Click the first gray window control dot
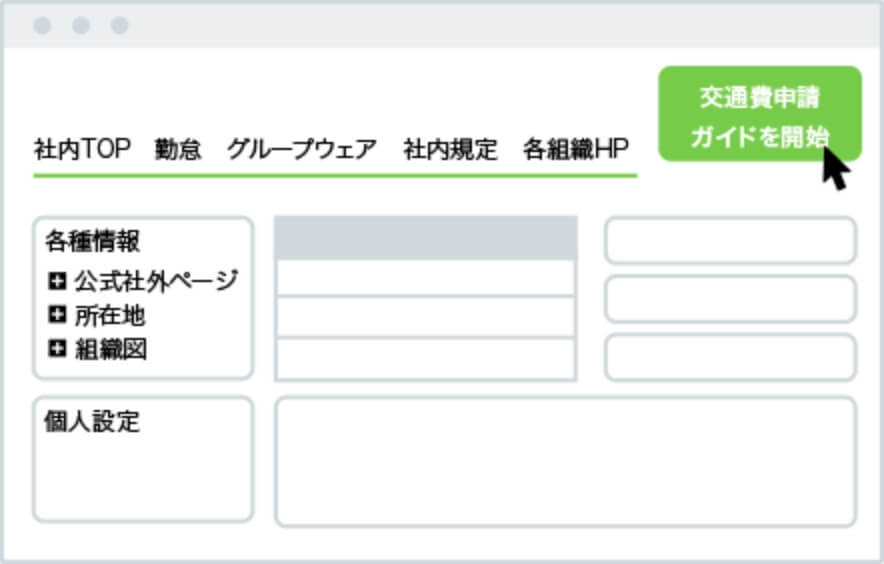884x564 pixels. 42,25
